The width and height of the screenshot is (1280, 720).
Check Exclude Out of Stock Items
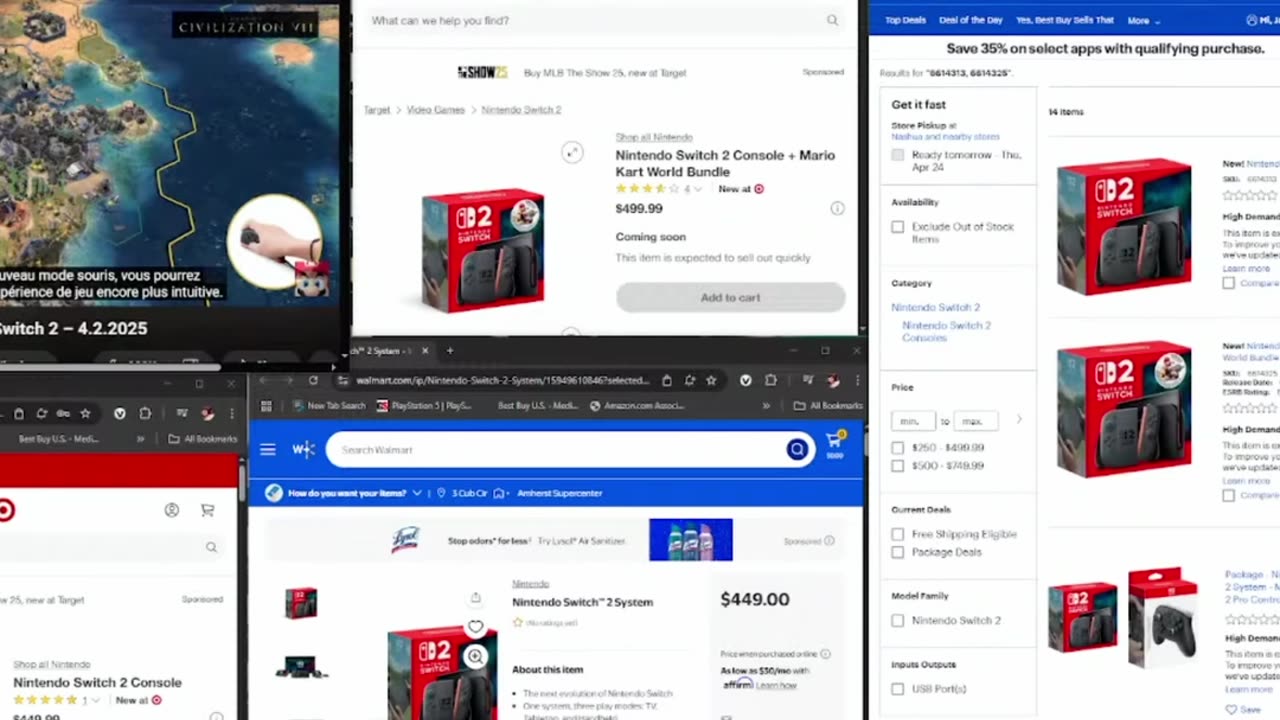pyautogui.click(x=897, y=227)
